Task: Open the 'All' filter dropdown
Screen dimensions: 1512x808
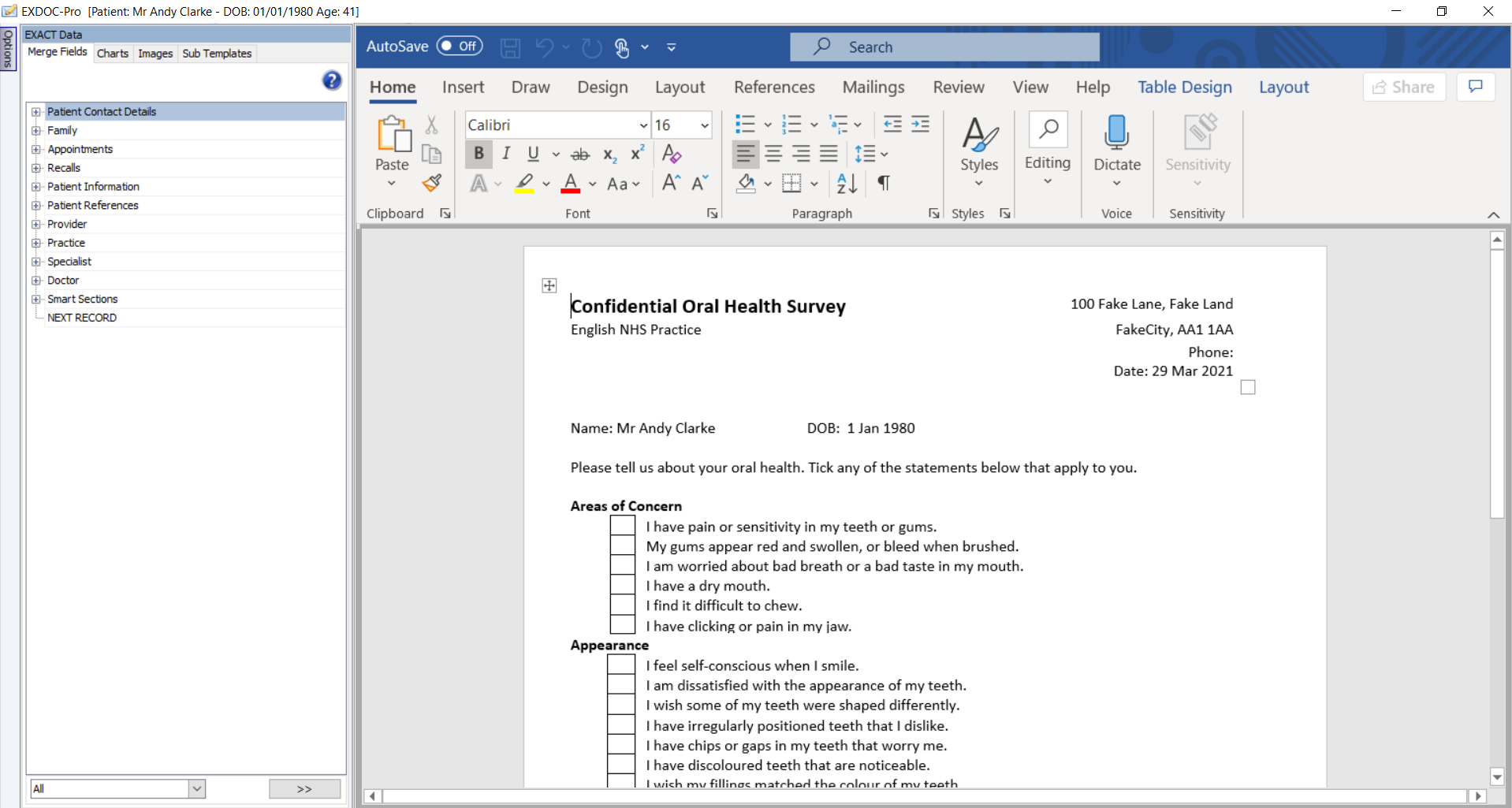Action: (x=196, y=788)
